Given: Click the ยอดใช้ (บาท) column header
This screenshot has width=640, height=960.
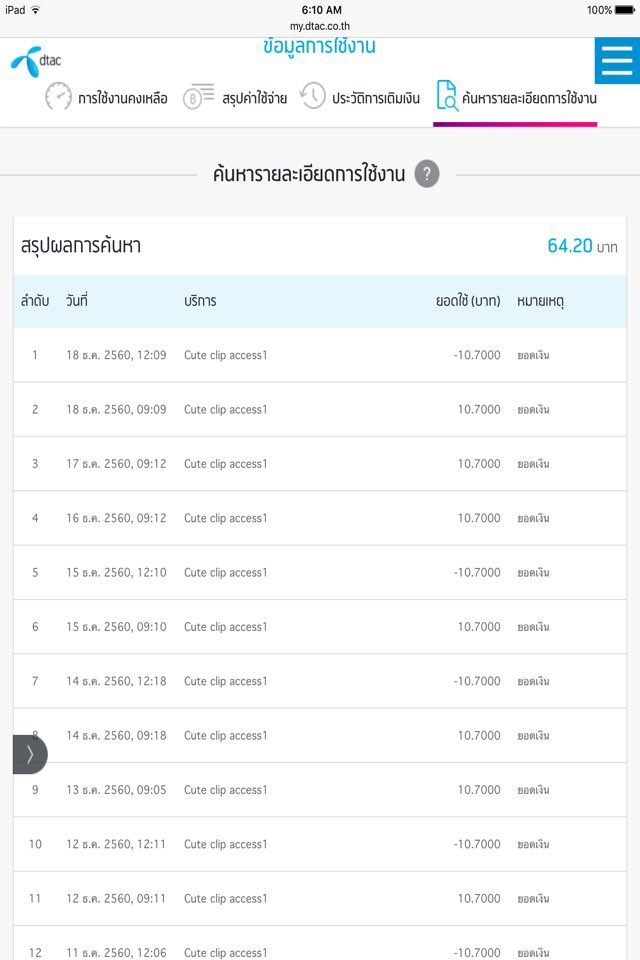Looking at the screenshot, I should click(468, 301).
